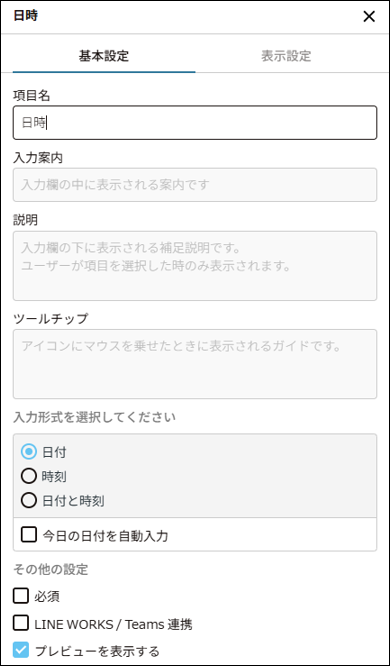Viewport: 390px width, 666px height.
Task: Click the プレビューを表示する label text
Action: 97,650
